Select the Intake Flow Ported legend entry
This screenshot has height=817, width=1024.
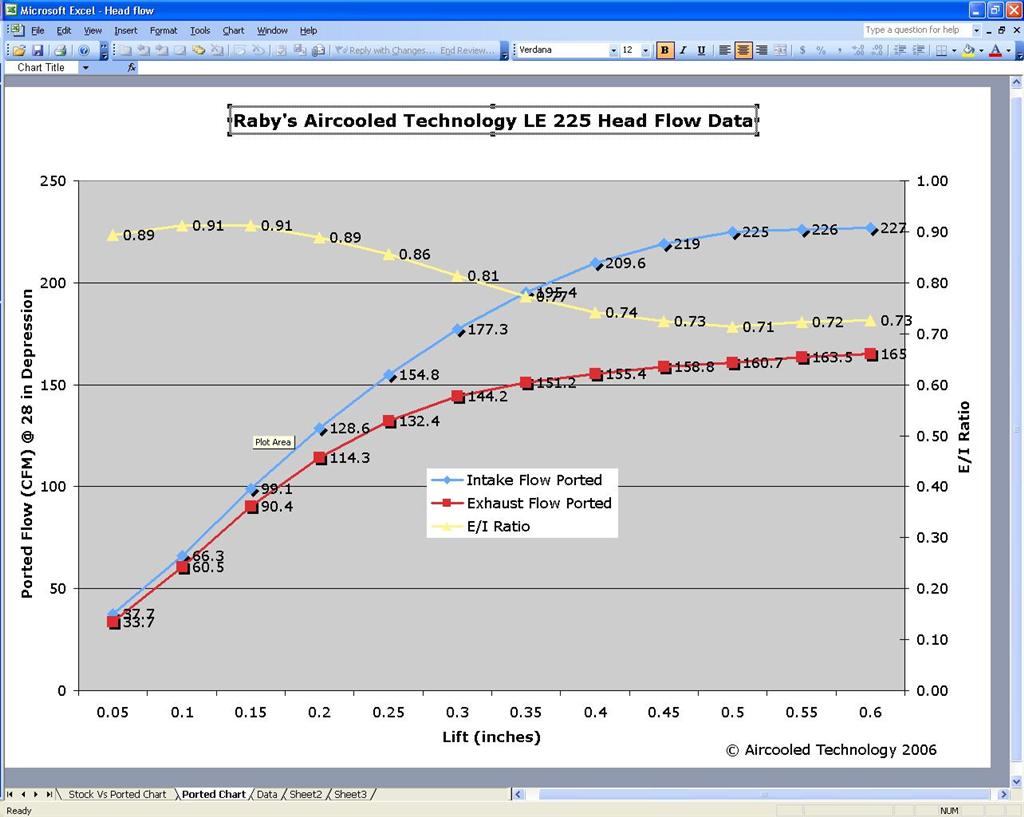tap(533, 480)
